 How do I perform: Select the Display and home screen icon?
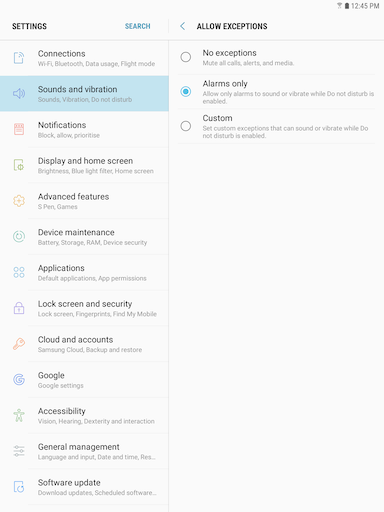[19, 165]
